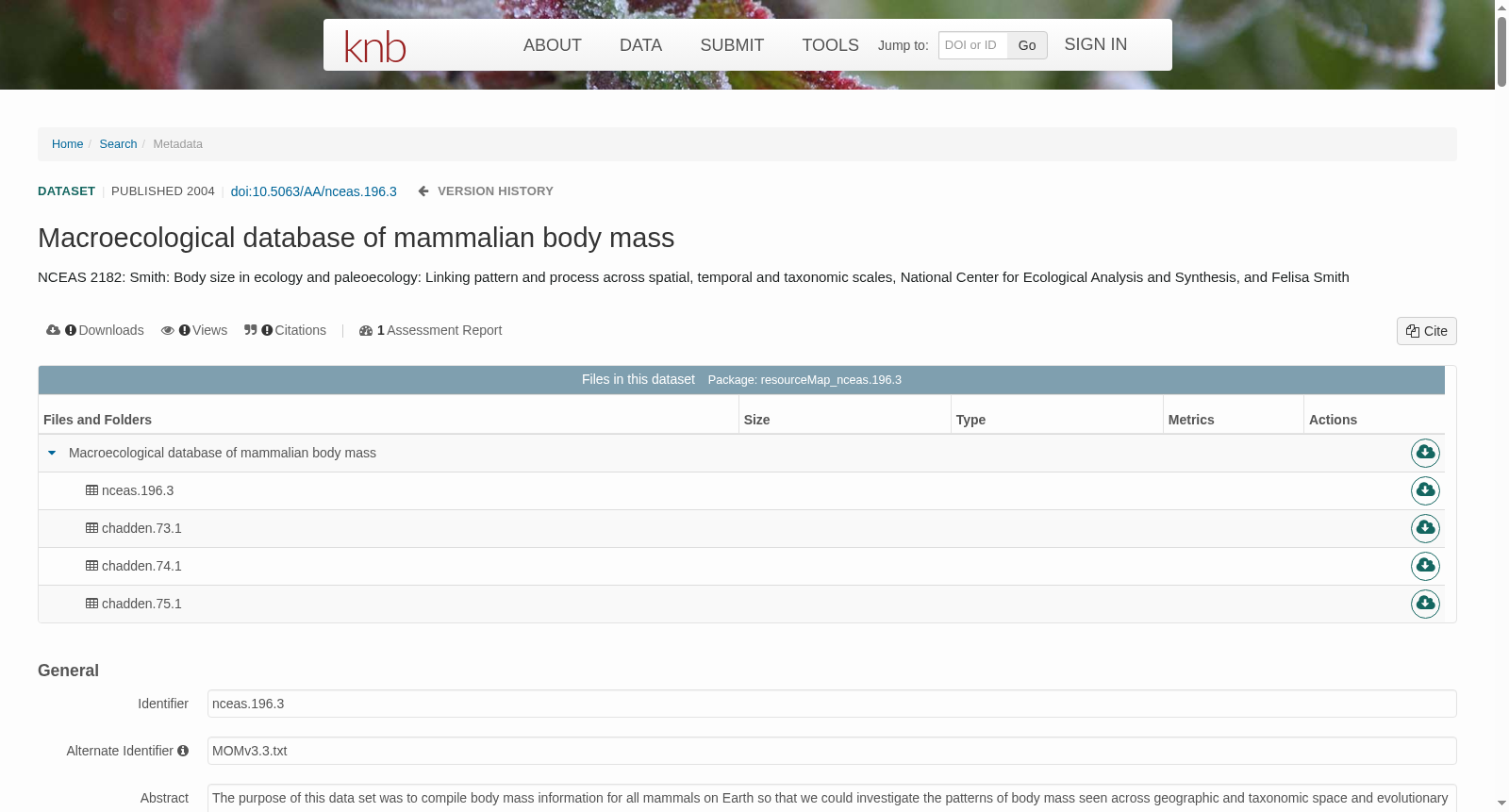Open the doi:10.5063/AA/nceas.196.3 link
The width and height of the screenshot is (1509, 812).
tap(313, 191)
